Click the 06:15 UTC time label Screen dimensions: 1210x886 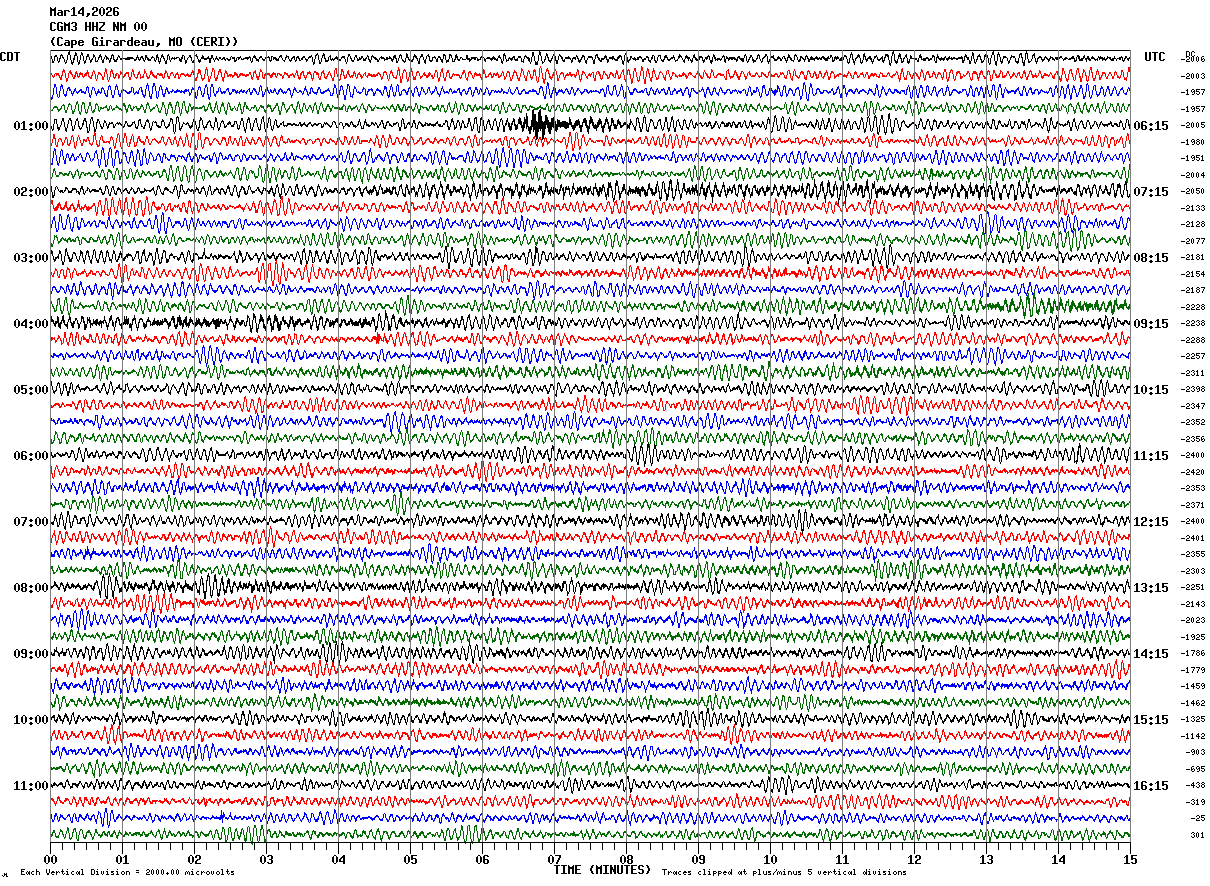pos(1151,126)
